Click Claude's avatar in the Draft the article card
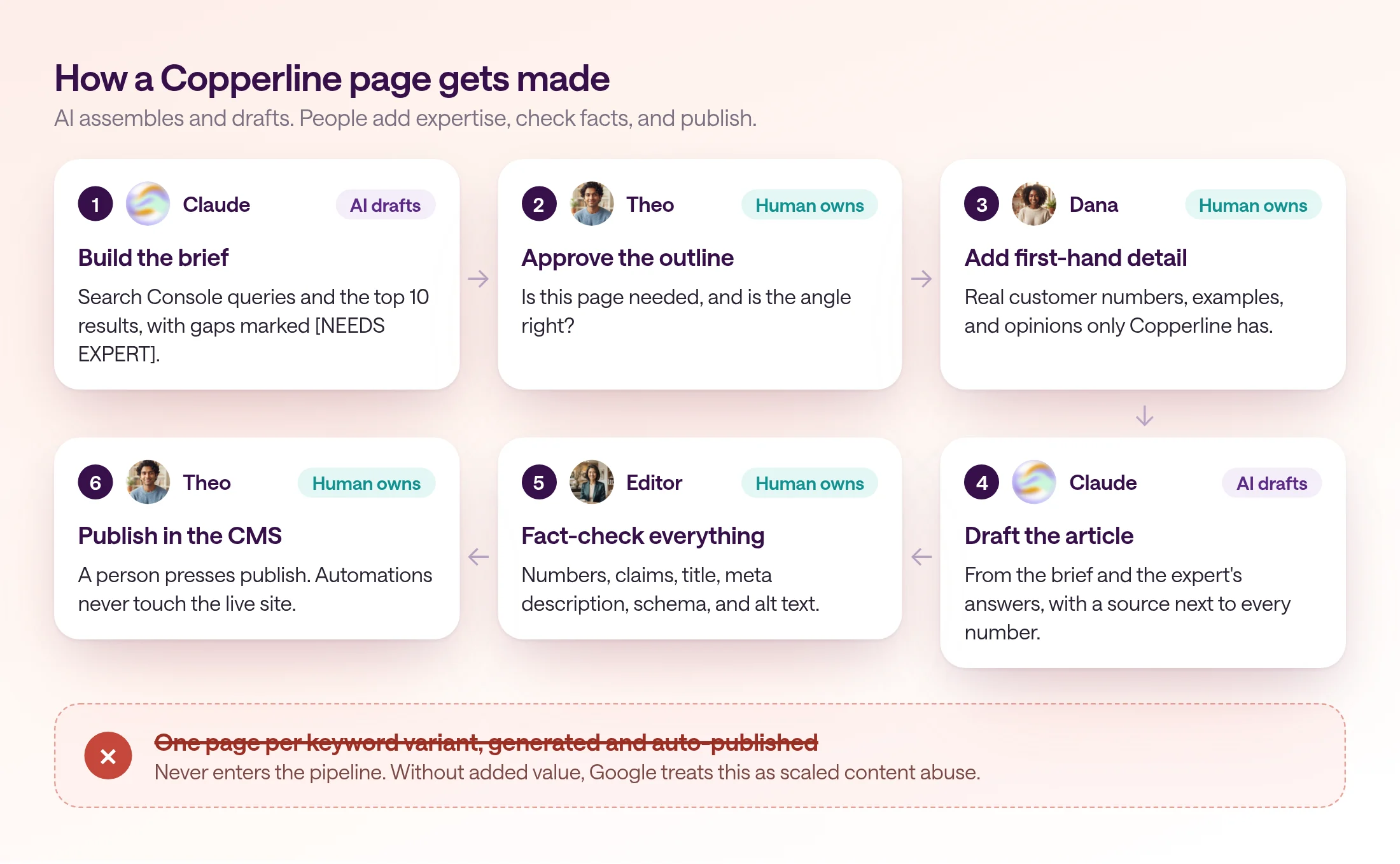The image size is (1400, 864). (x=1034, y=482)
